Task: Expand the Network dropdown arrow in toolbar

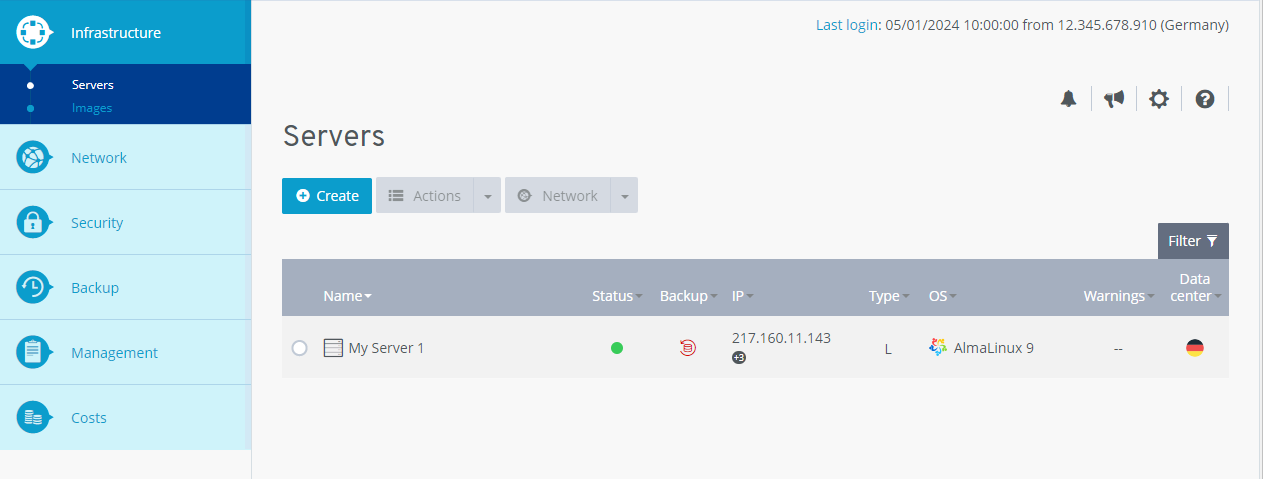Action: tap(624, 196)
